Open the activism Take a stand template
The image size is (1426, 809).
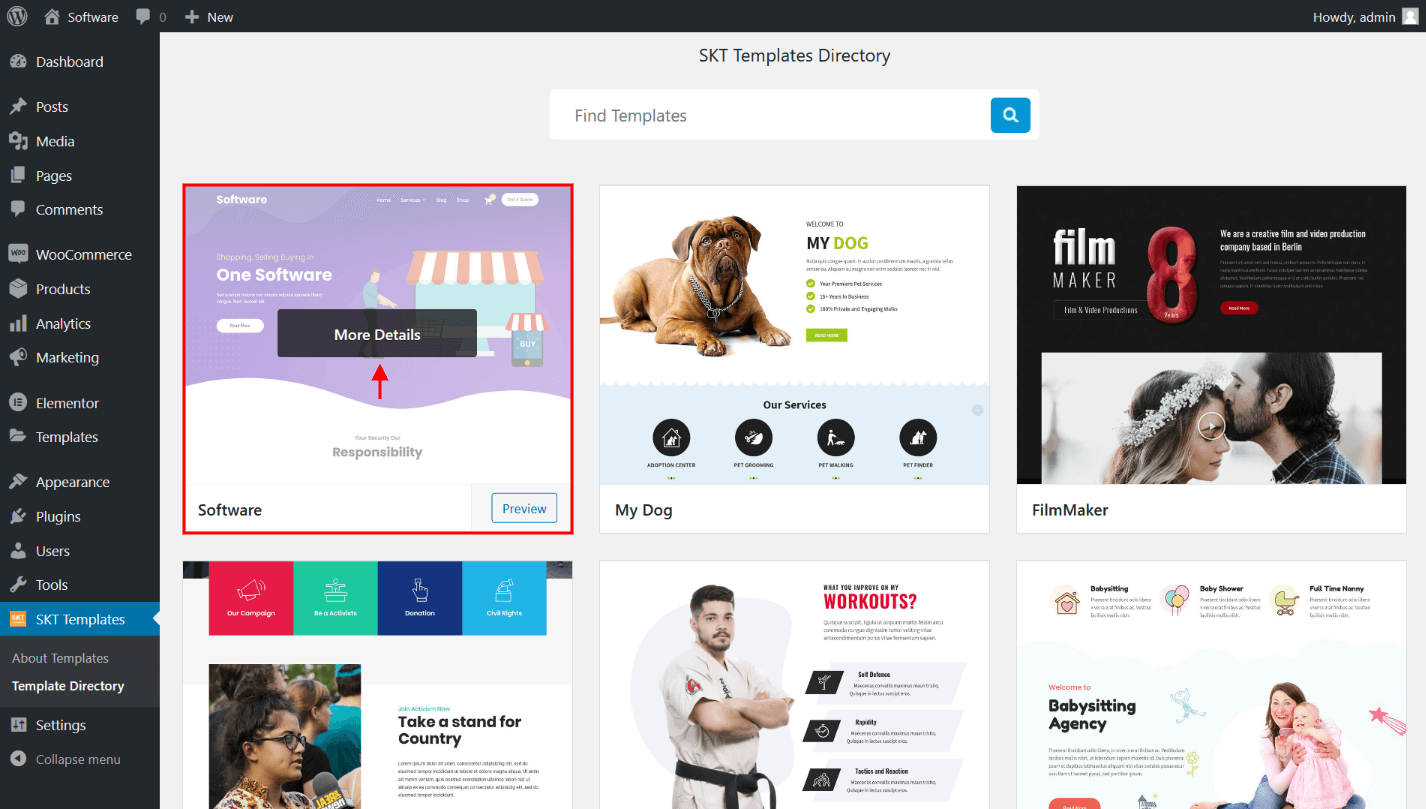(378, 685)
